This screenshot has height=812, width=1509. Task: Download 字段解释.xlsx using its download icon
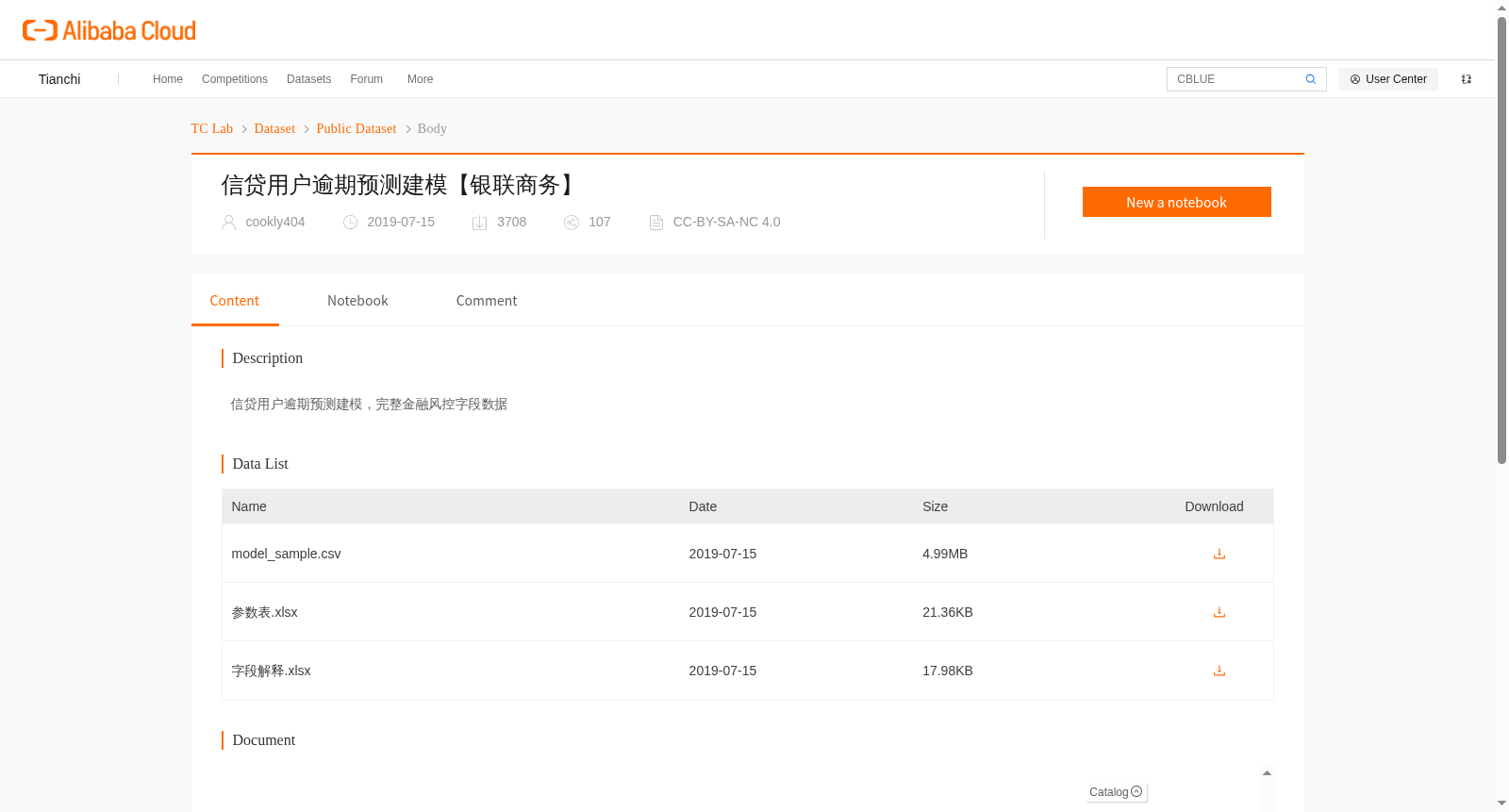pyautogui.click(x=1219, y=671)
